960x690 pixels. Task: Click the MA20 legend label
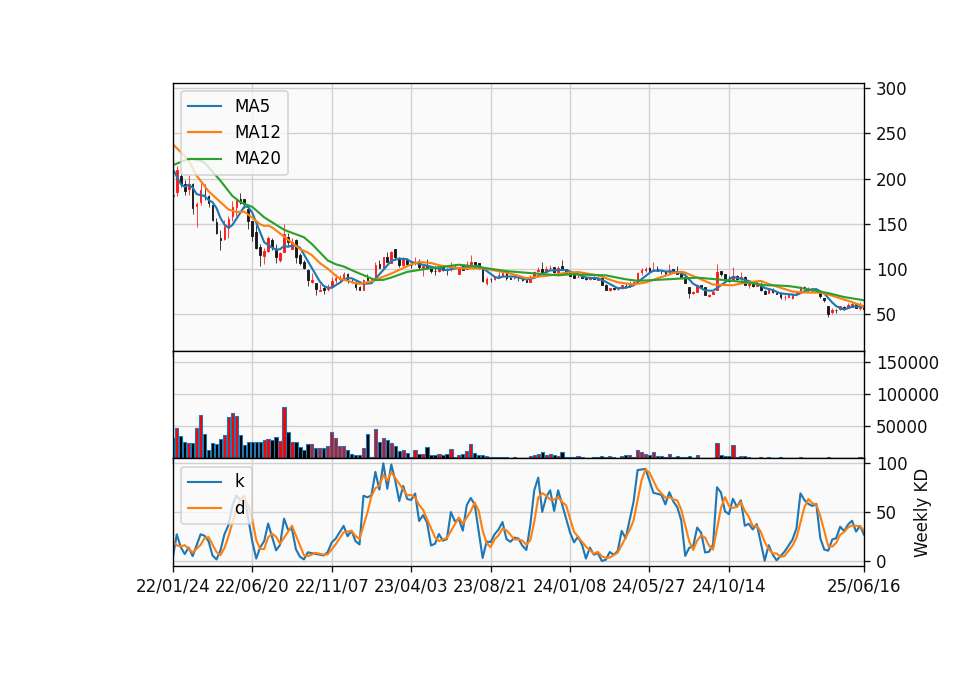pos(257,158)
